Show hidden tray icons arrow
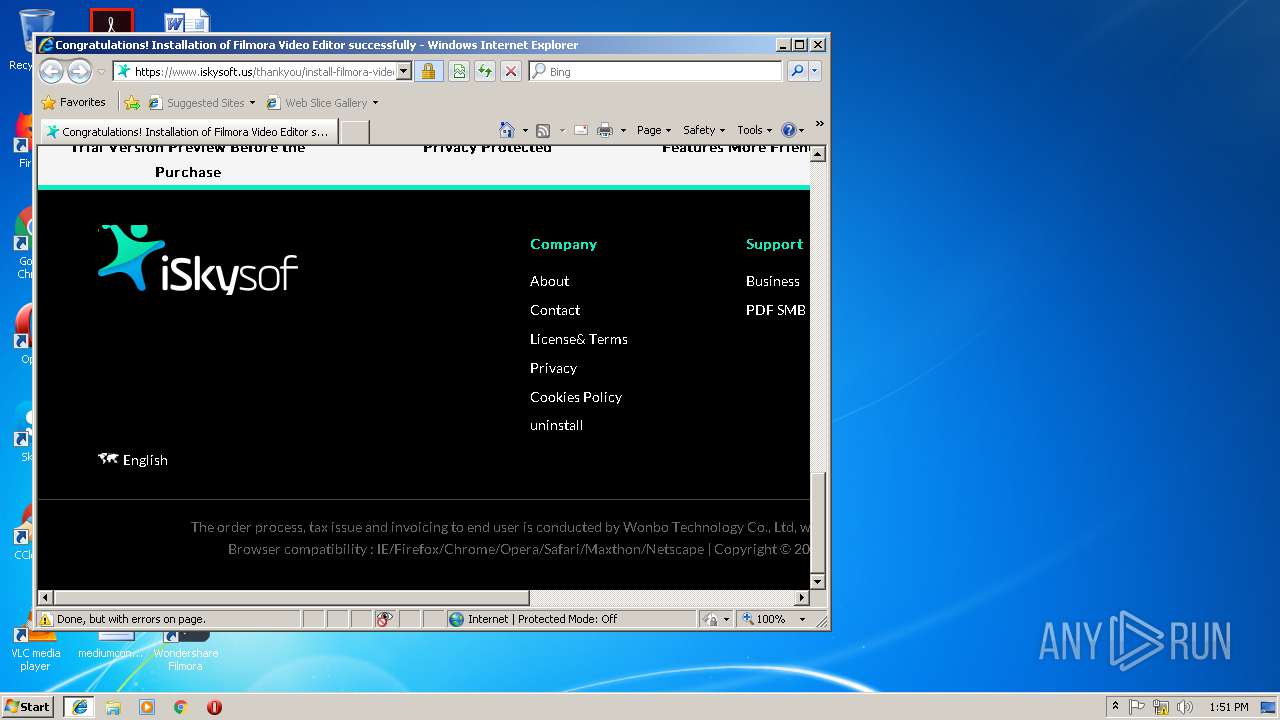1280x720 pixels. click(1115, 707)
